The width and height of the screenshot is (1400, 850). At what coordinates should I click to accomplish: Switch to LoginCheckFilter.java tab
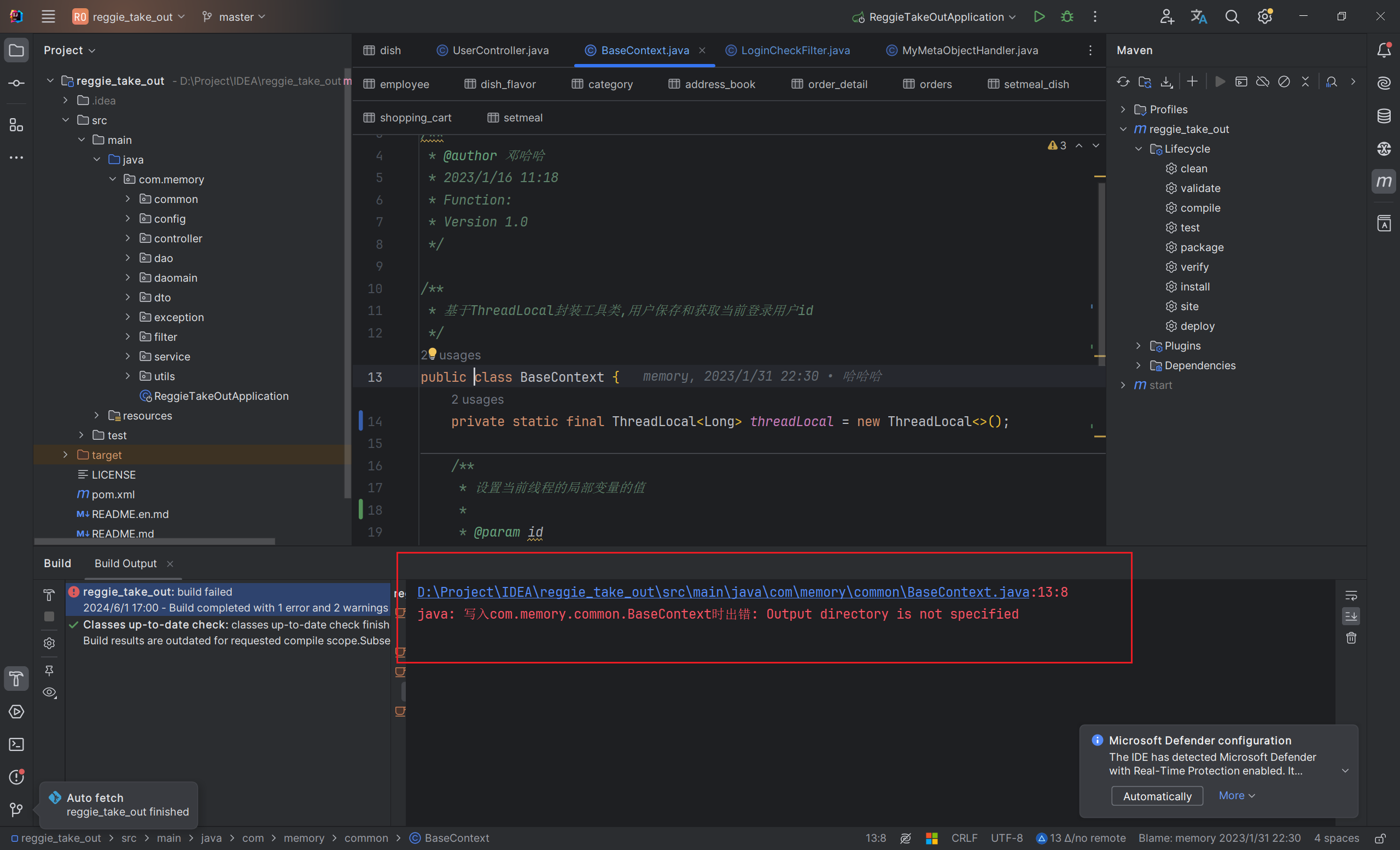click(x=787, y=50)
